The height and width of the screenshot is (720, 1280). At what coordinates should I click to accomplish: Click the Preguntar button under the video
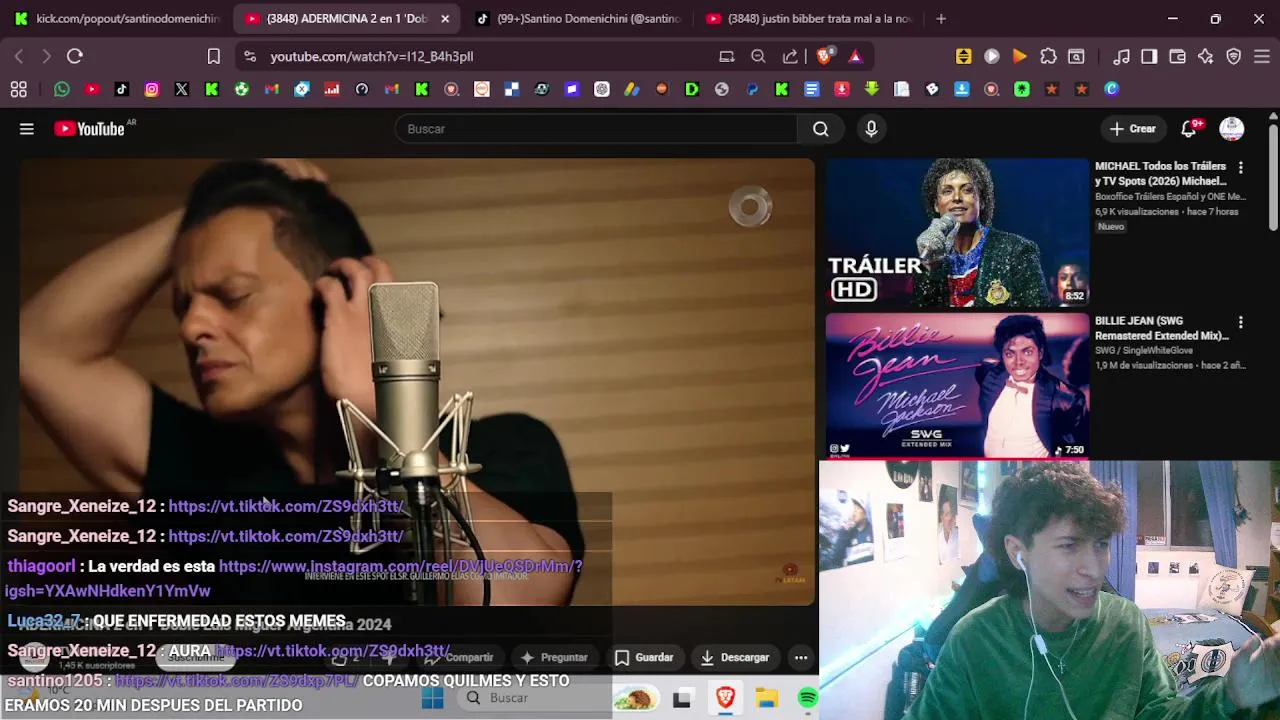[x=553, y=657]
